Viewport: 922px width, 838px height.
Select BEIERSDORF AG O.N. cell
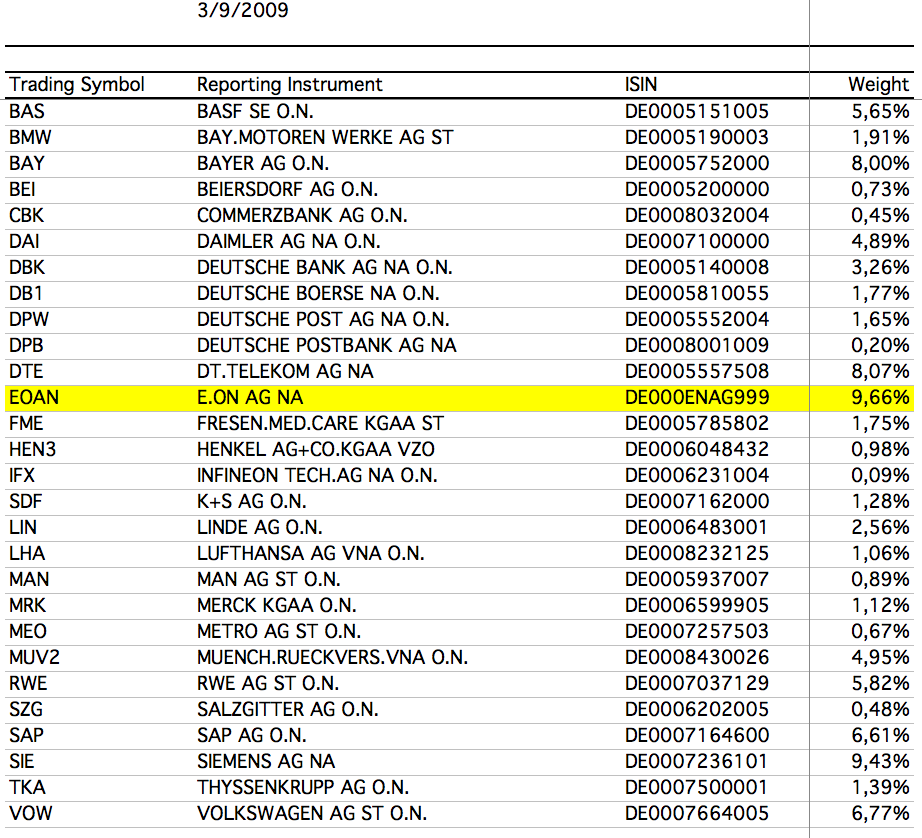[x=288, y=189]
